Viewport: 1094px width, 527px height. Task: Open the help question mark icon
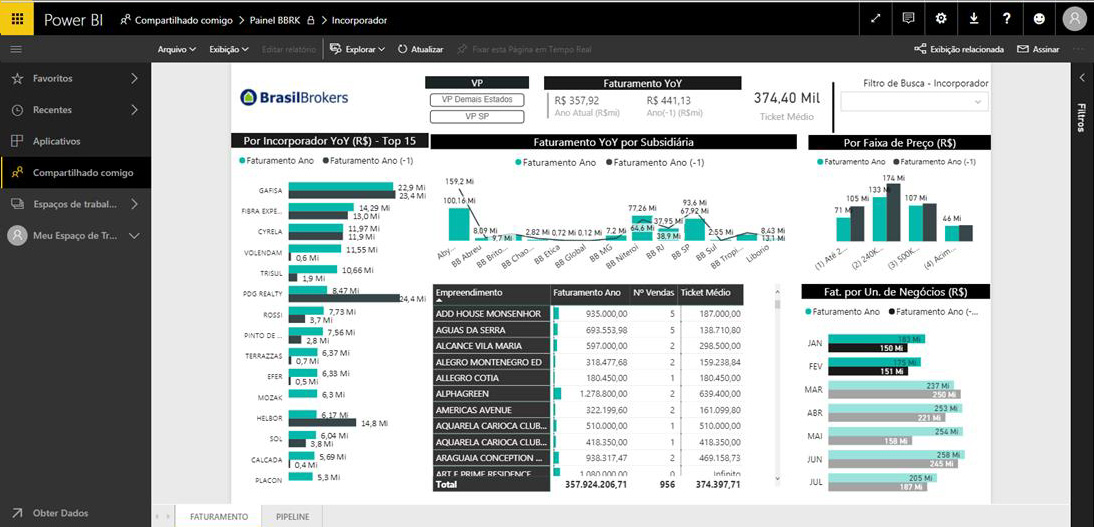tap(1006, 20)
